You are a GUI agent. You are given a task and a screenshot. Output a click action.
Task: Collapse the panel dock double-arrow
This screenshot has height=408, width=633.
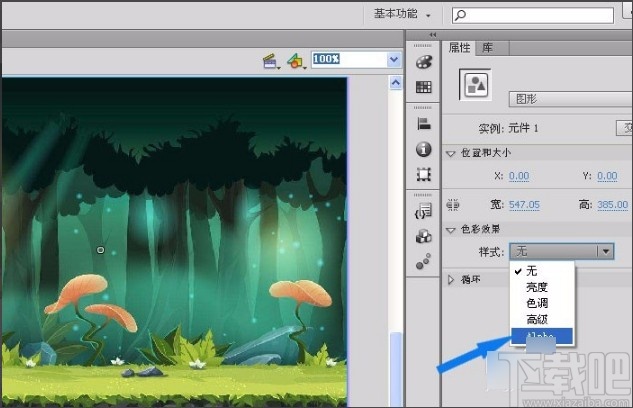433,35
